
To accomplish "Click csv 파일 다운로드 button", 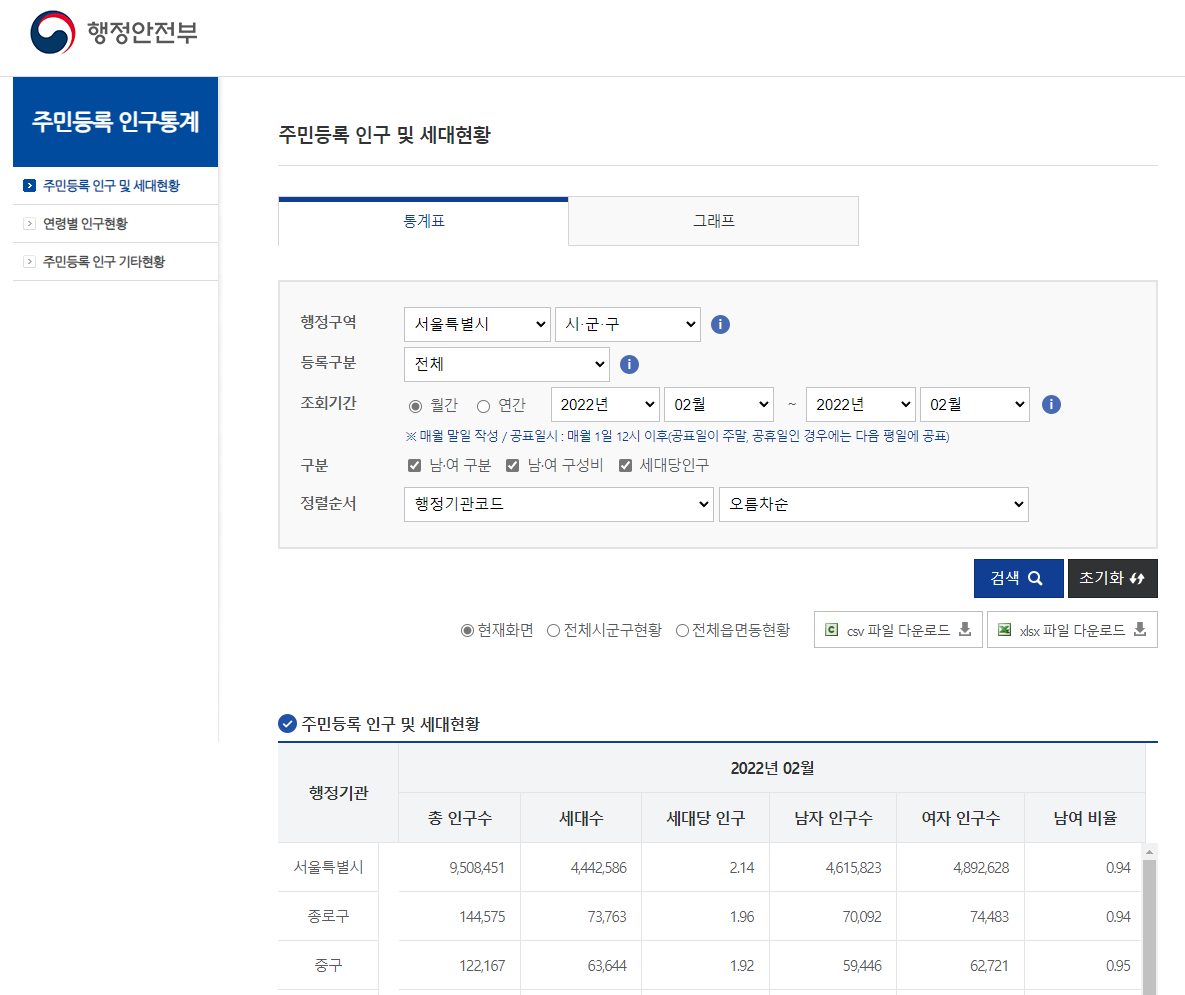I will pyautogui.click(x=898, y=629).
